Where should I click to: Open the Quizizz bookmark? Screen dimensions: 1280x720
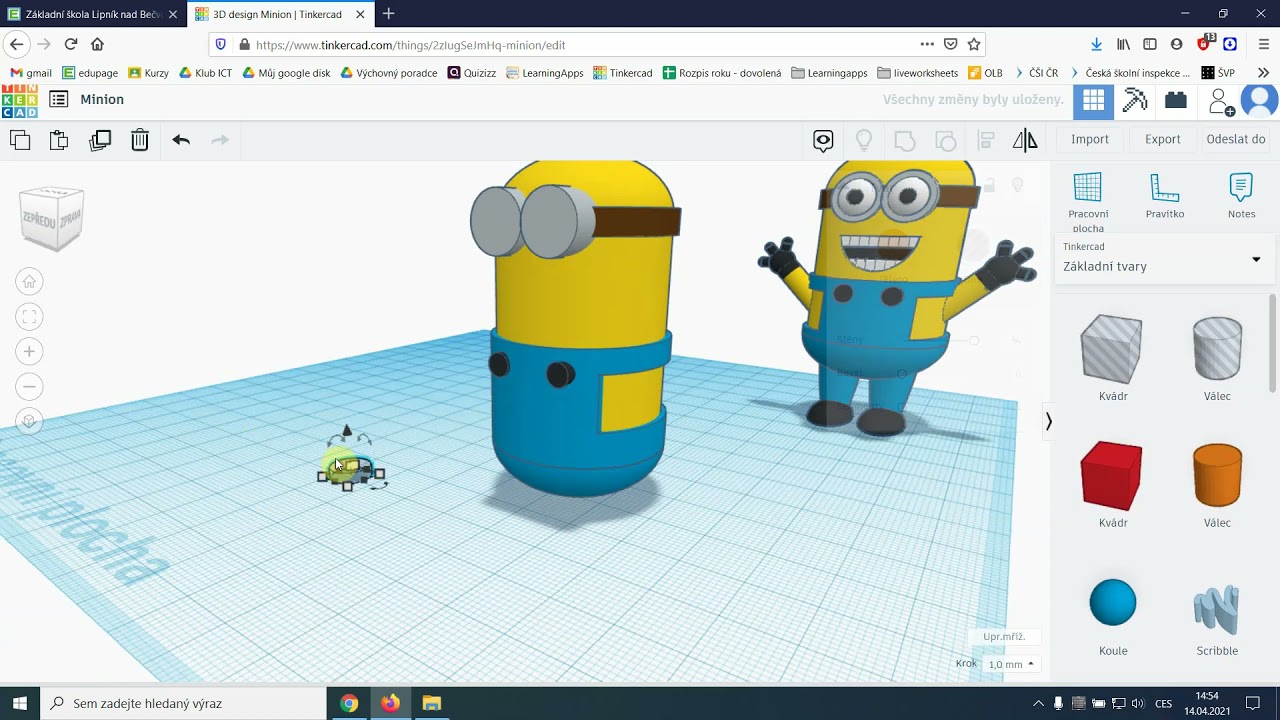tap(471, 73)
